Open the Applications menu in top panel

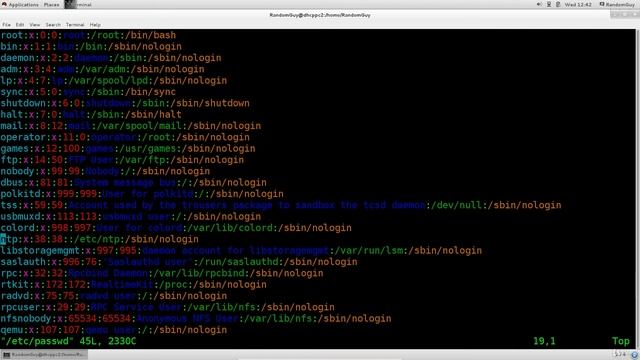(23, 4)
